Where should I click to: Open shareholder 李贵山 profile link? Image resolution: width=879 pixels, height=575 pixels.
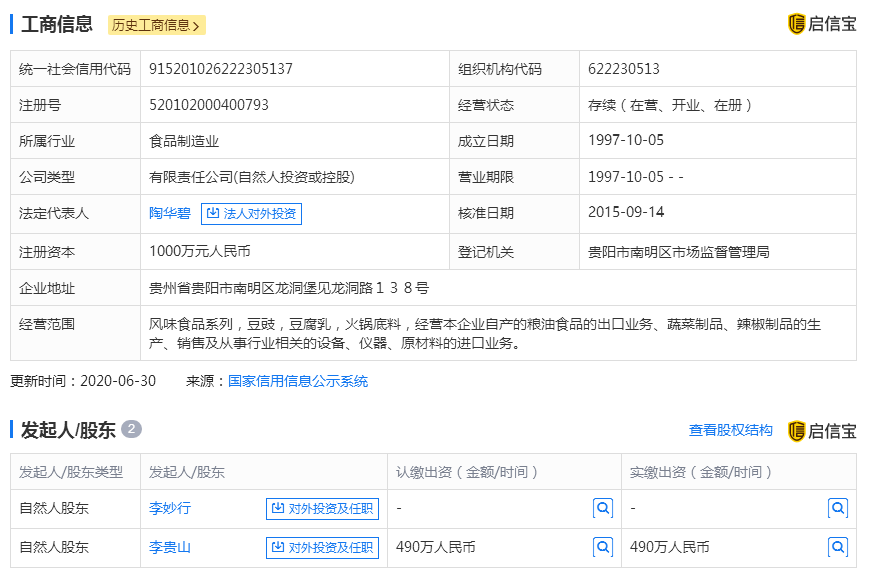169,547
